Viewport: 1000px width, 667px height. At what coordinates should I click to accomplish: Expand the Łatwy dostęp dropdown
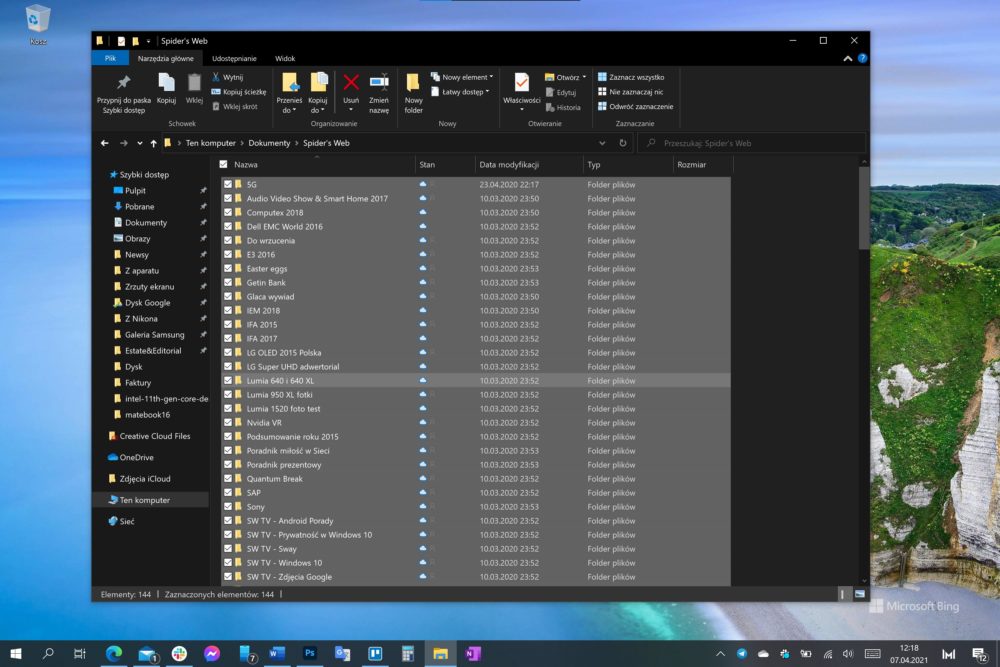point(487,92)
